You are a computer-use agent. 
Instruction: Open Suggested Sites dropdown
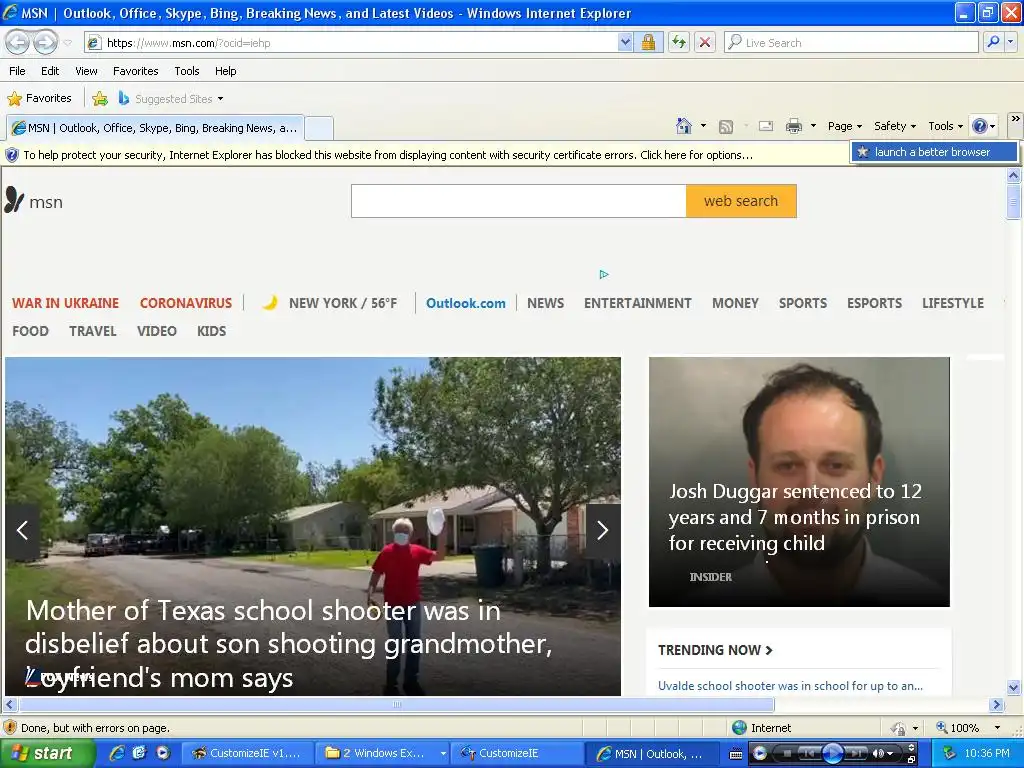tap(171, 99)
